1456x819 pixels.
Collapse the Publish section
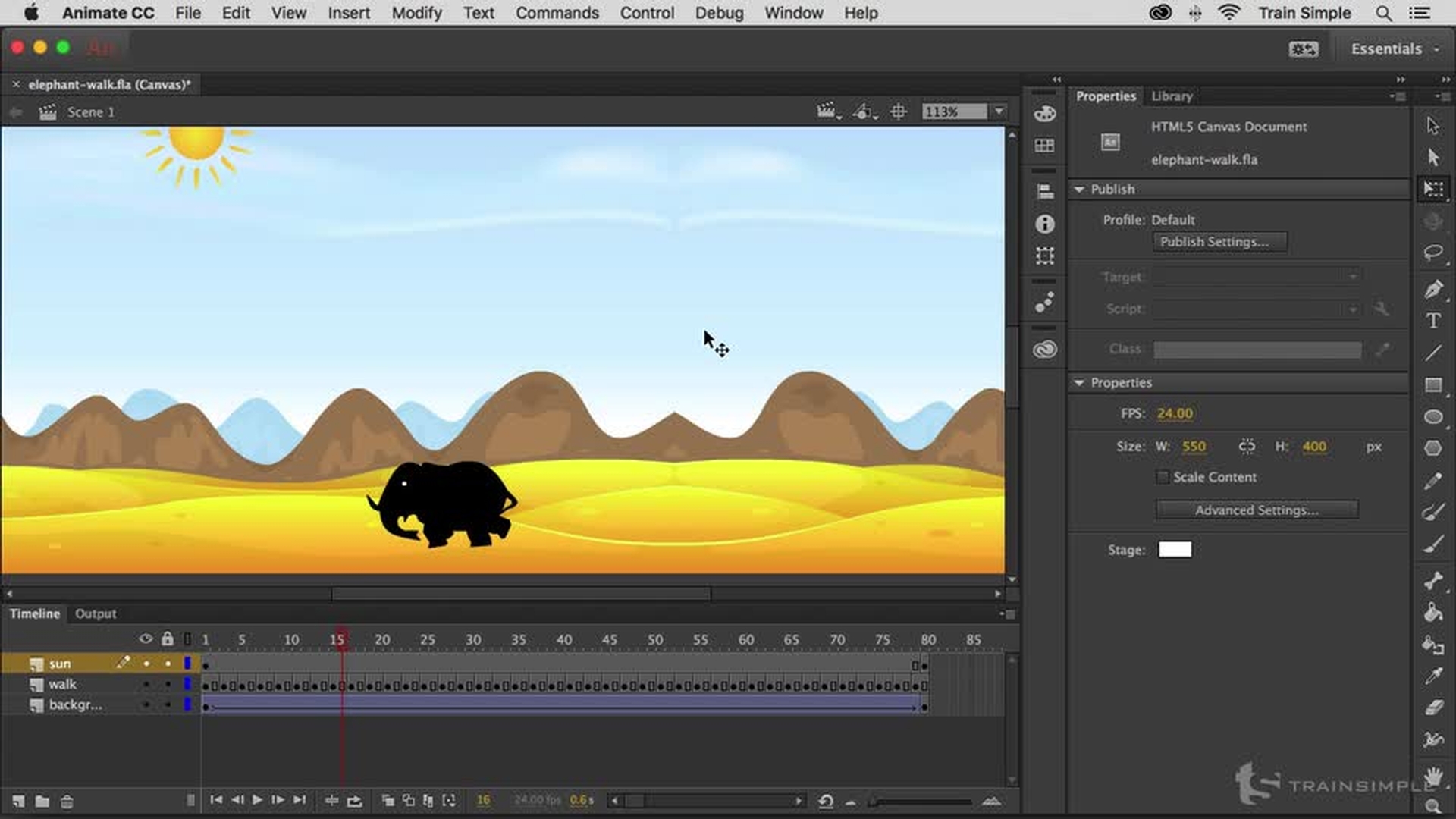point(1079,189)
